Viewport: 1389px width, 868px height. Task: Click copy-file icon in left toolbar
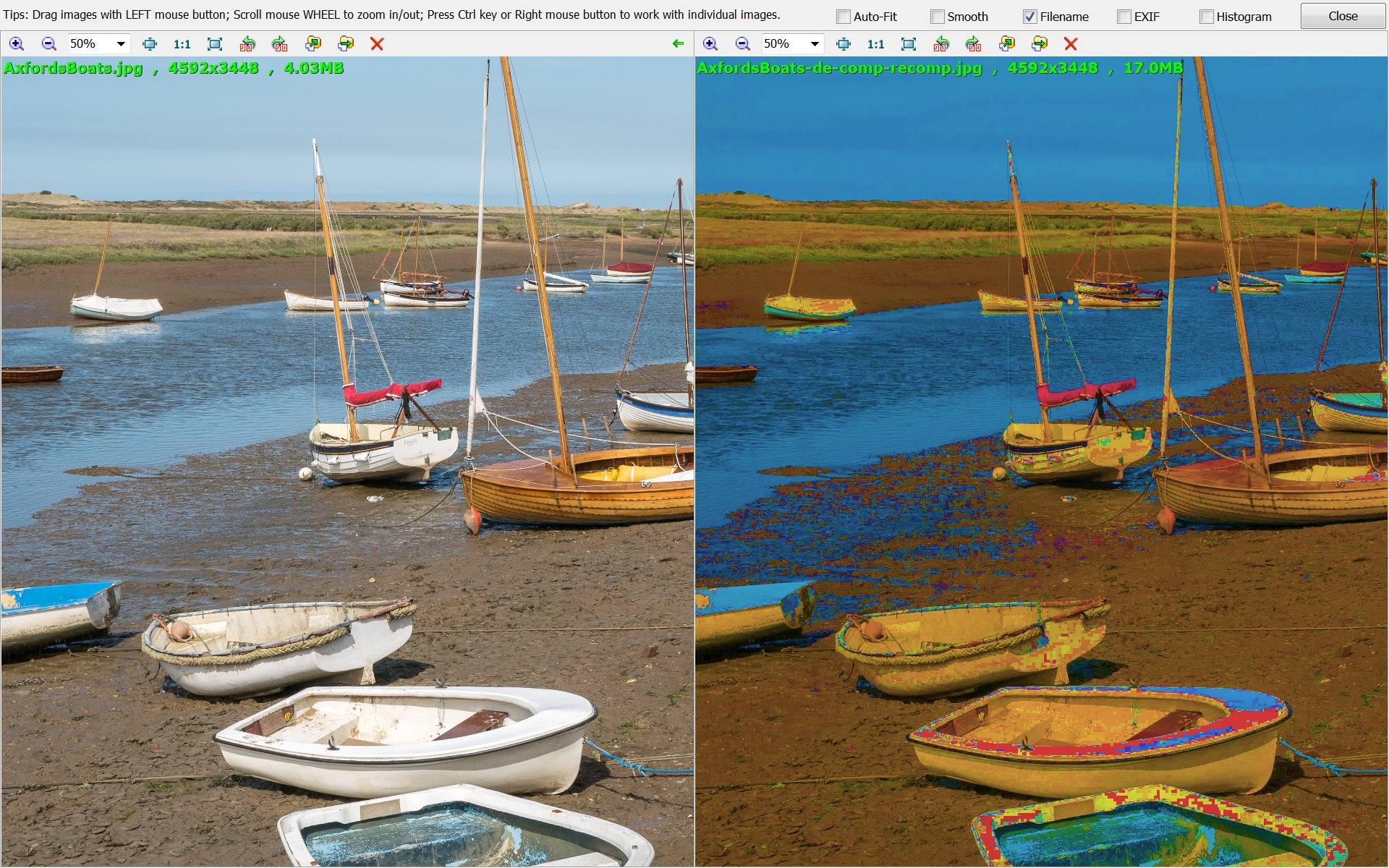[313, 44]
